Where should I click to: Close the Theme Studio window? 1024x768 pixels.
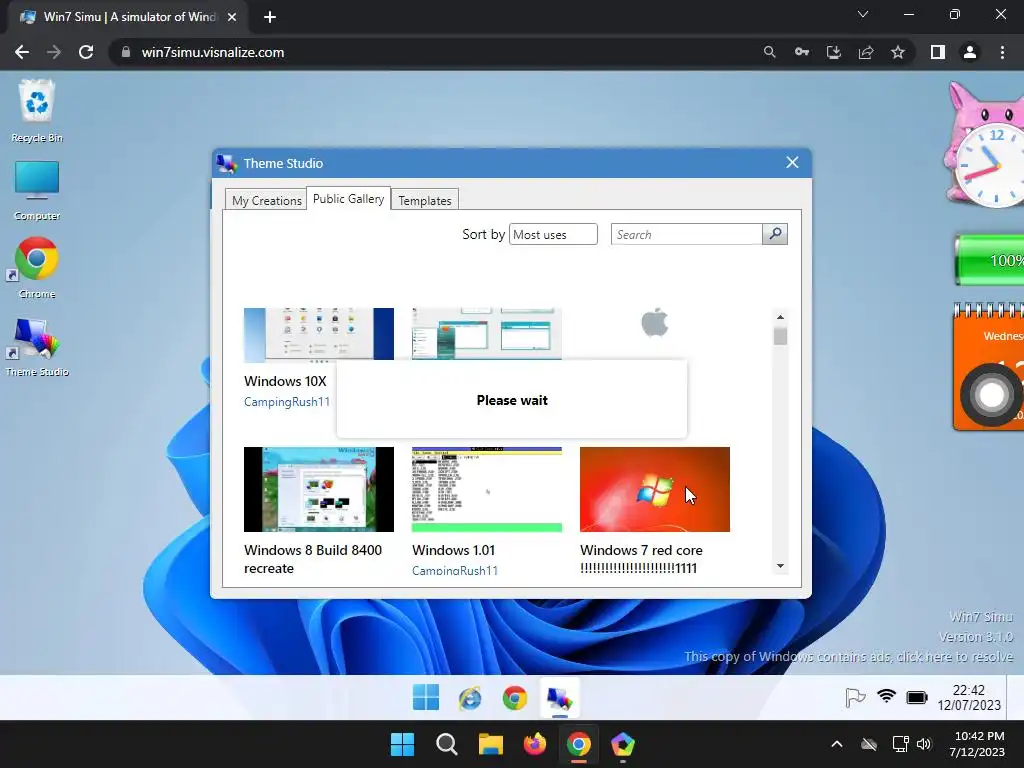792,163
